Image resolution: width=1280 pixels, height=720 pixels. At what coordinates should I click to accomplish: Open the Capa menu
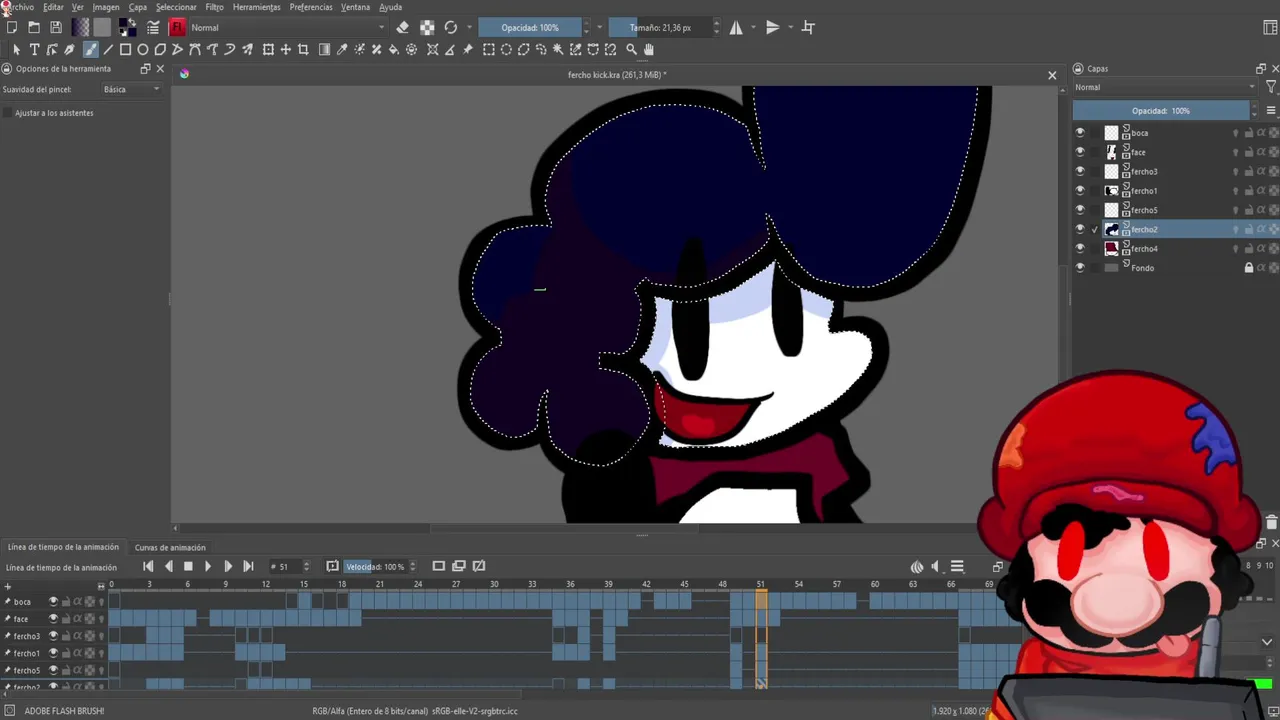click(x=137, y=7)
